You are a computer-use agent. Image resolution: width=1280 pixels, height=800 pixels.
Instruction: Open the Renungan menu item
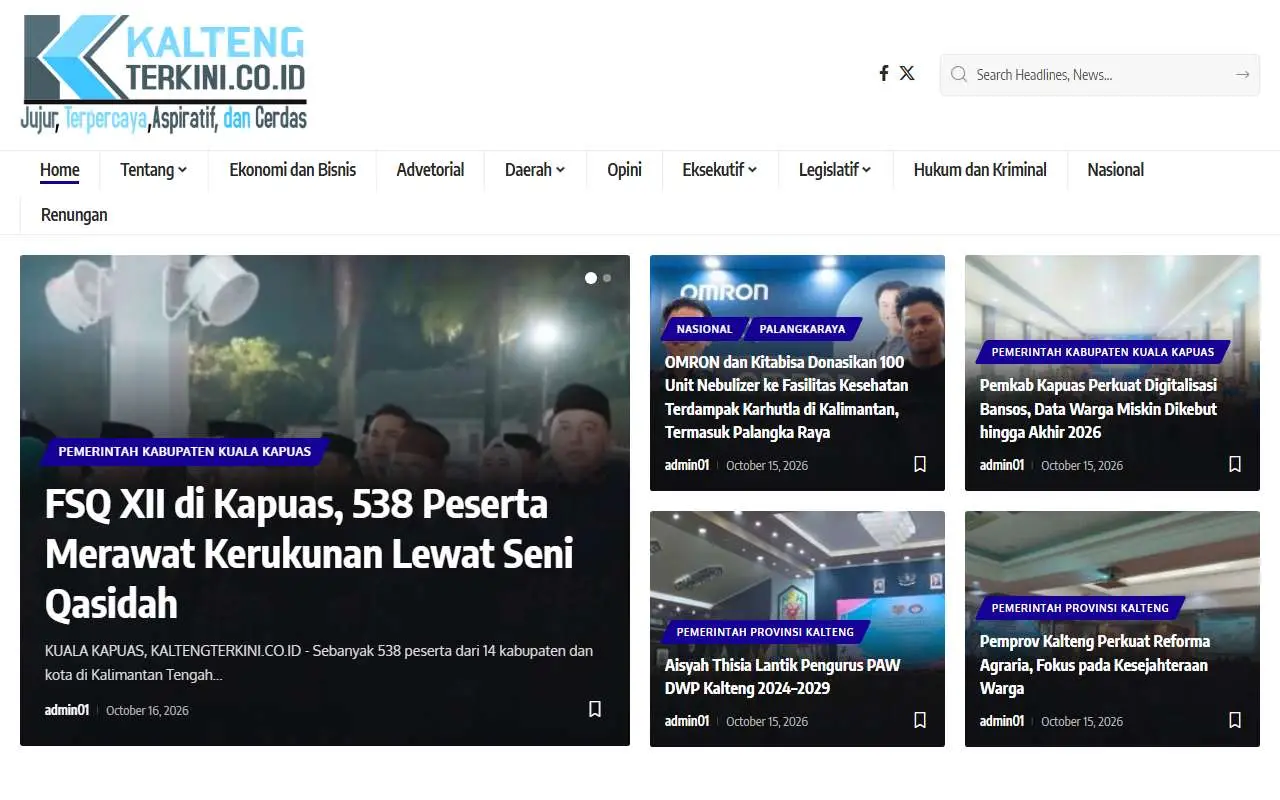pos(74,215)
